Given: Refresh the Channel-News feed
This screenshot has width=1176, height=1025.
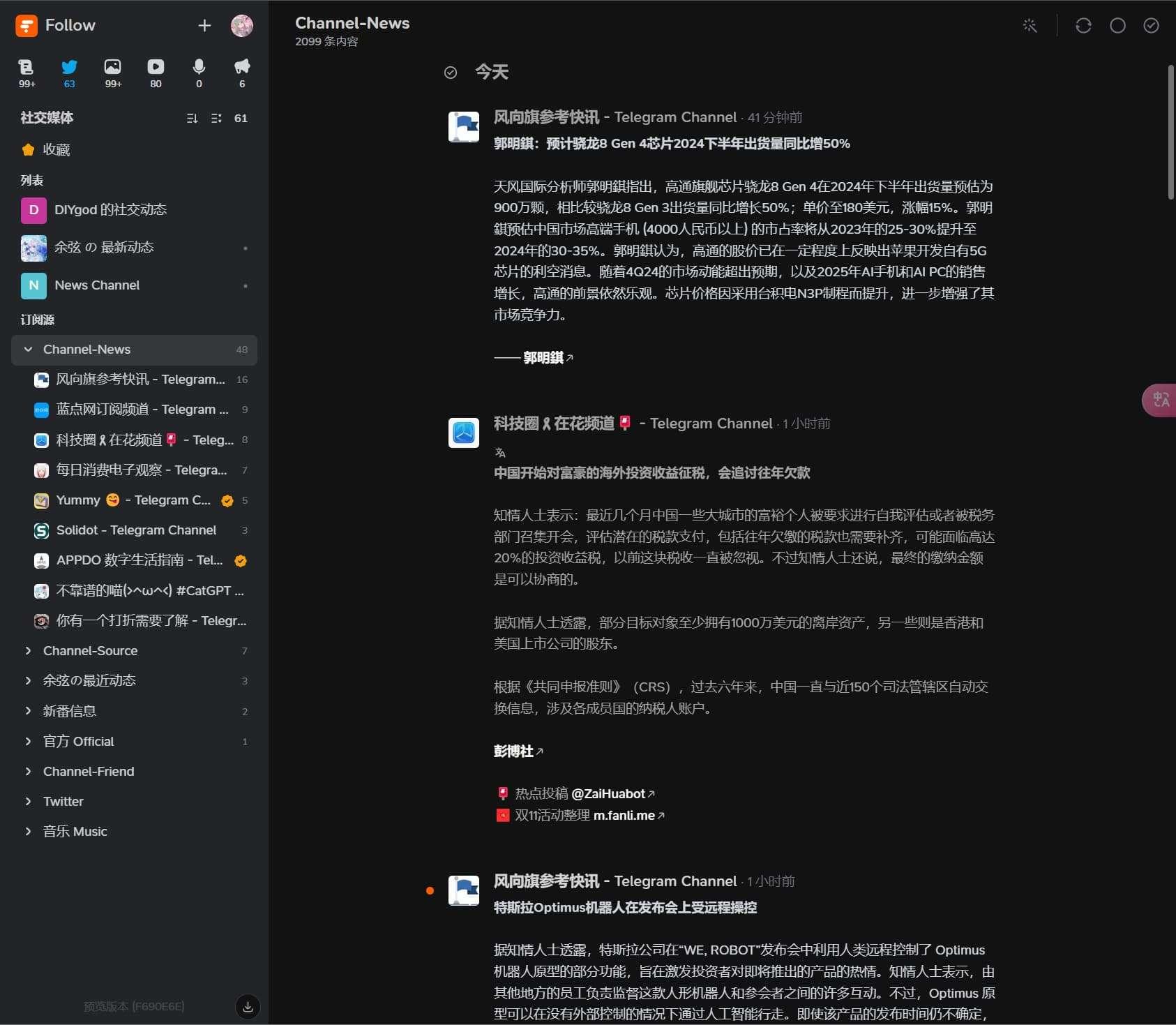Looking at the screenshot, I should tap(1082, 25).
